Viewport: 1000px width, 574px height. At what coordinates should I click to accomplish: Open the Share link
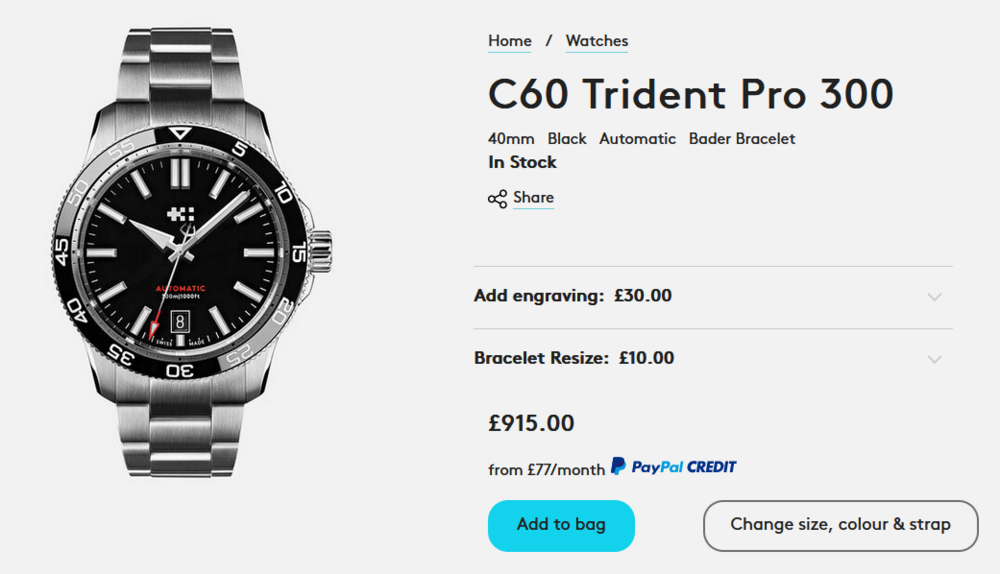(533, 198)
